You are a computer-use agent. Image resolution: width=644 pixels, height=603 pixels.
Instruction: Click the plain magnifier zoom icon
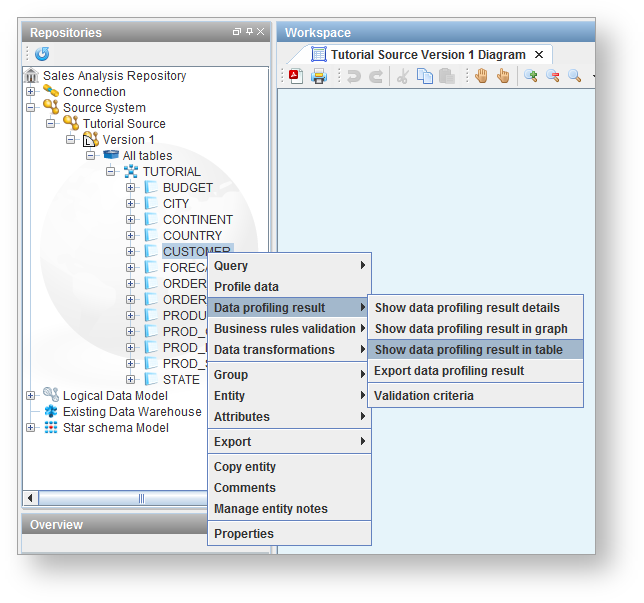[574, 76]
